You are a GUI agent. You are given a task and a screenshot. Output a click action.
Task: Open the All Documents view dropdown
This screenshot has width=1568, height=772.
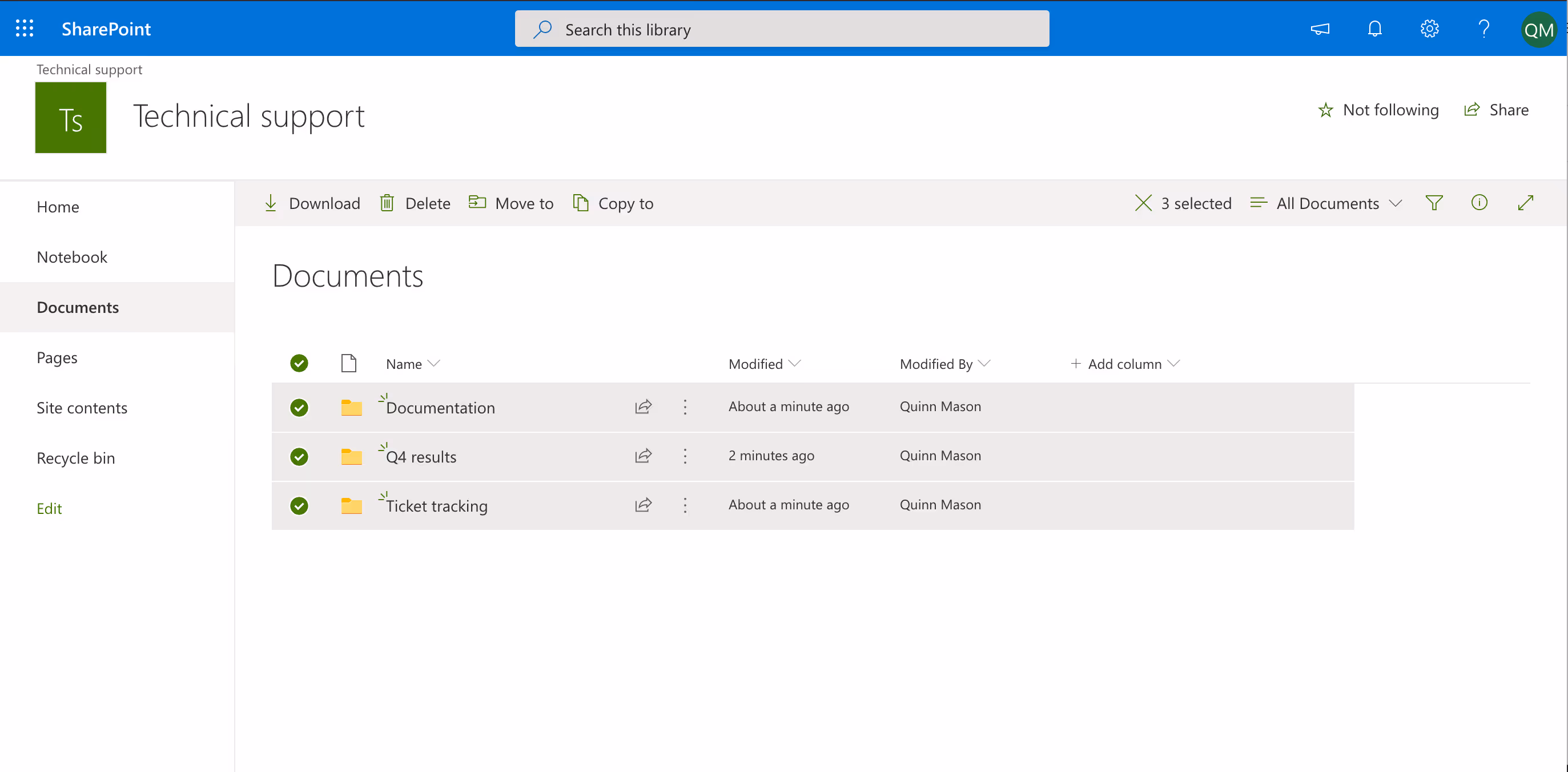[1327, 203]
